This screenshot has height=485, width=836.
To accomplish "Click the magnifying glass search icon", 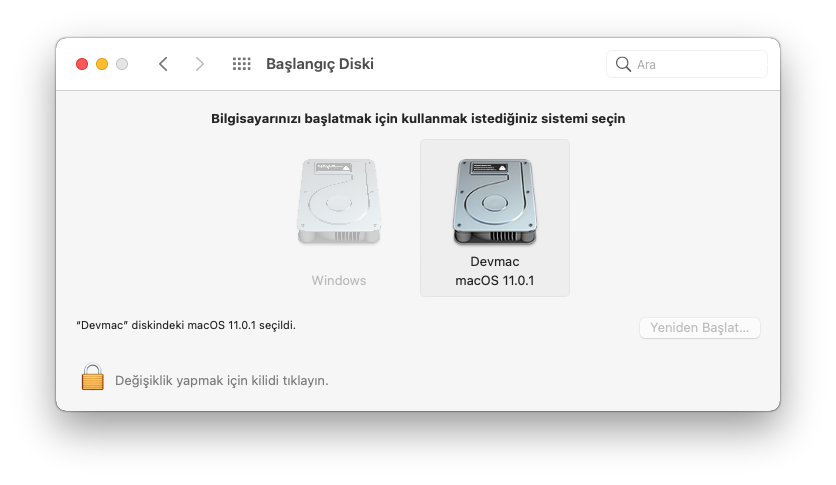I will 623,64.
